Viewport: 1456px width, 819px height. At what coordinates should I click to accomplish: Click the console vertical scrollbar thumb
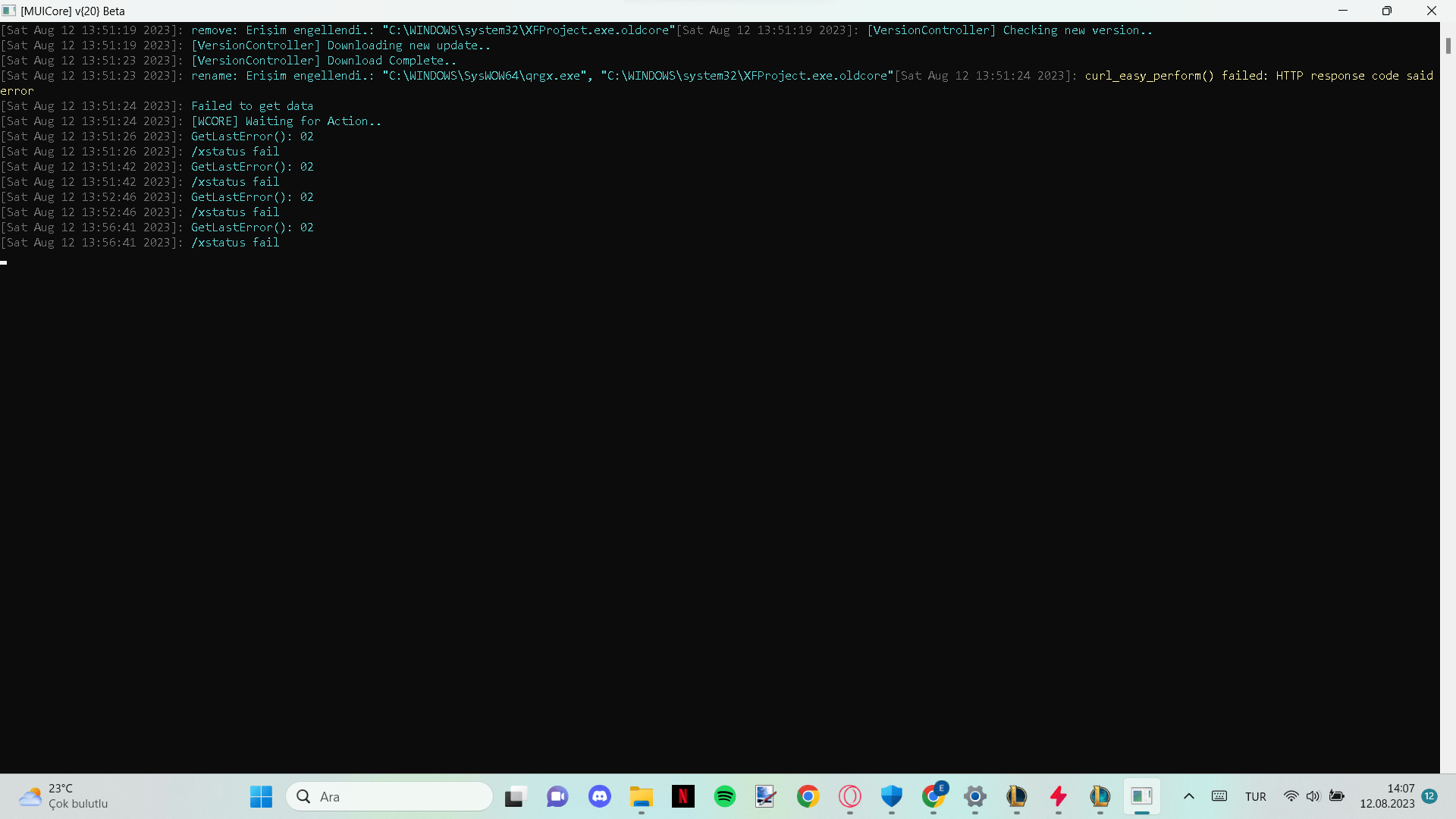(1448, 45)
